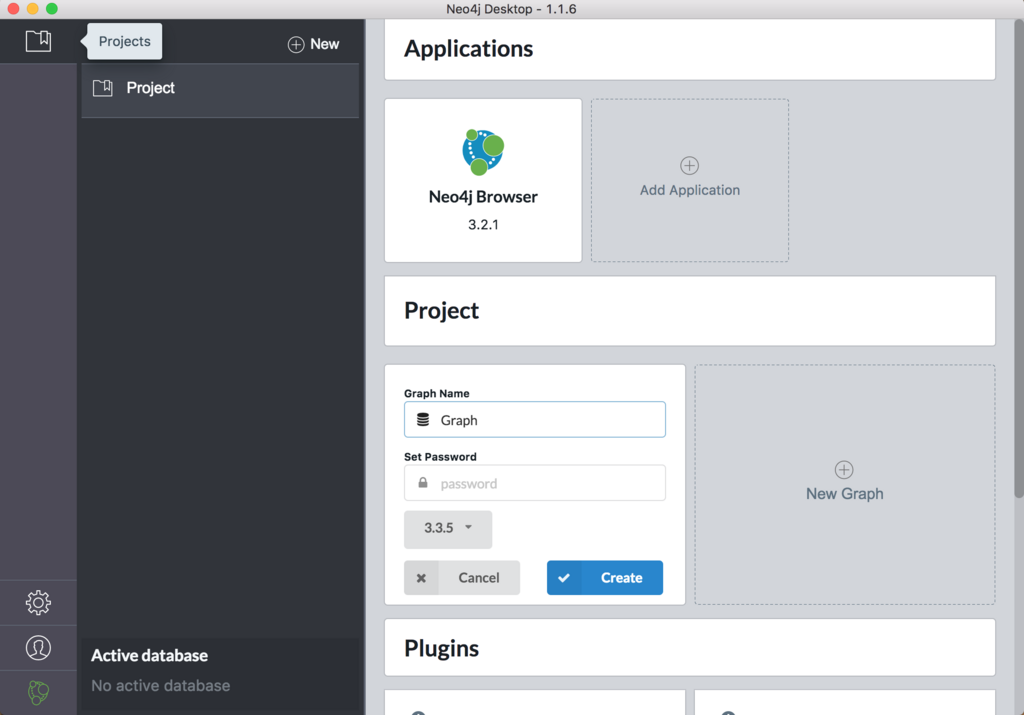1024x715 pixels.
Task: Click the Add Application placeholder
Action: click(x=690, y=180)
